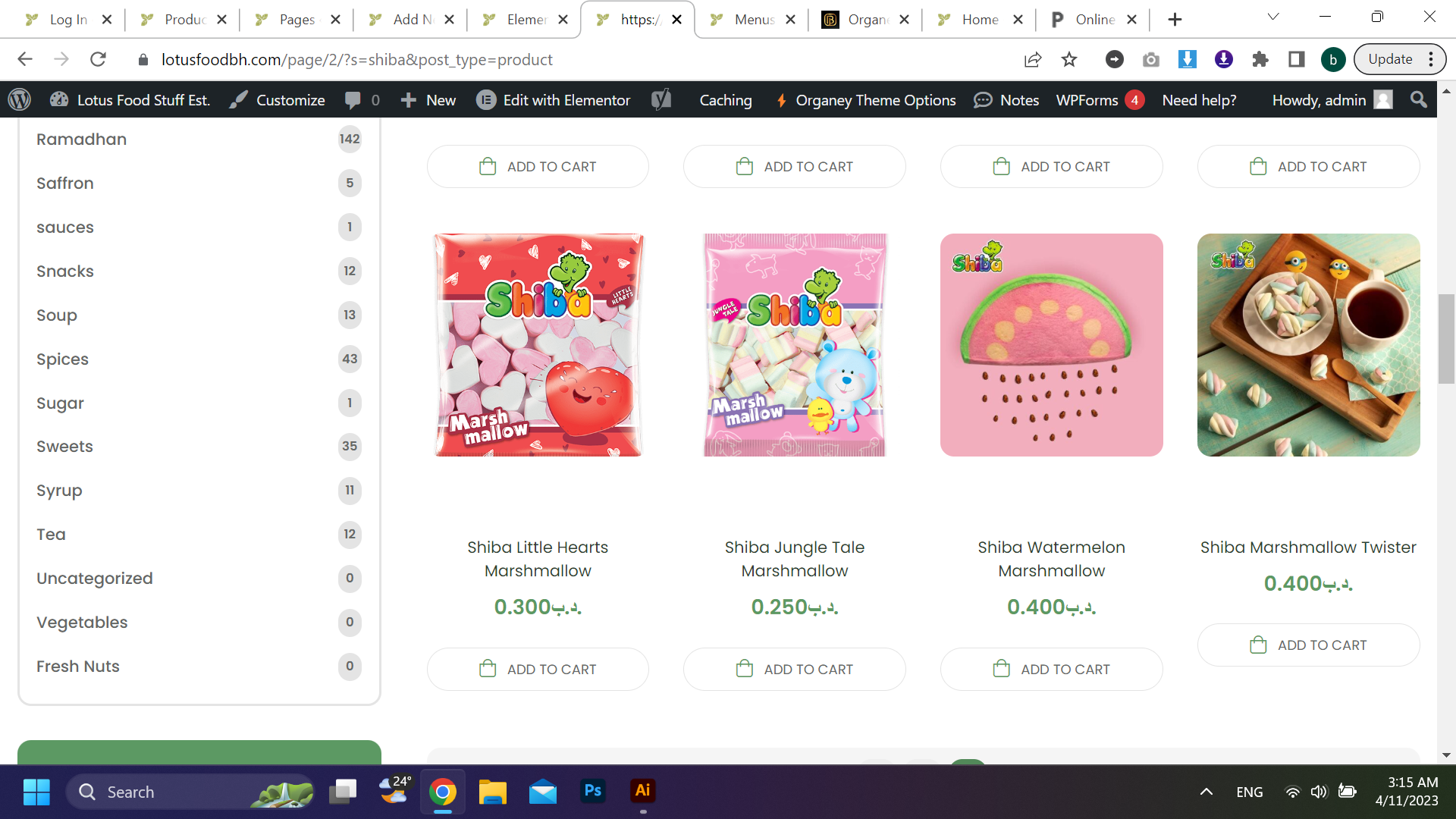Click the share page icon in address bar
The width and height of the screenshot is (1456, 819).
point(1033,59)
